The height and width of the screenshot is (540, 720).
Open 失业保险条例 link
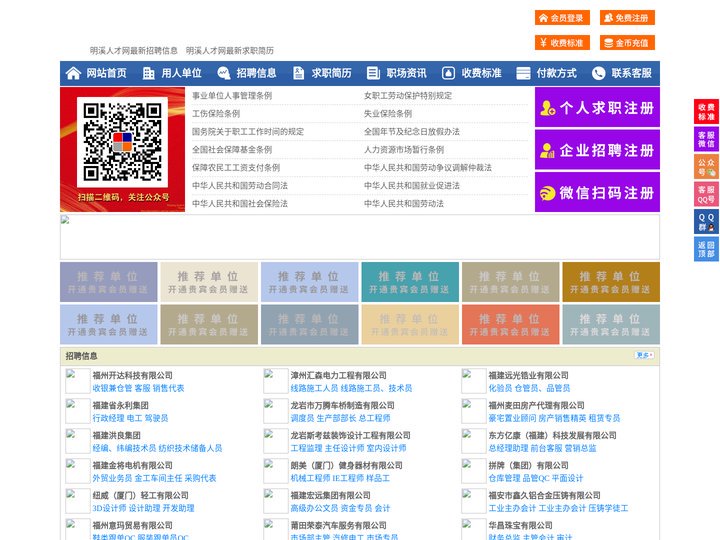[388, 113]
